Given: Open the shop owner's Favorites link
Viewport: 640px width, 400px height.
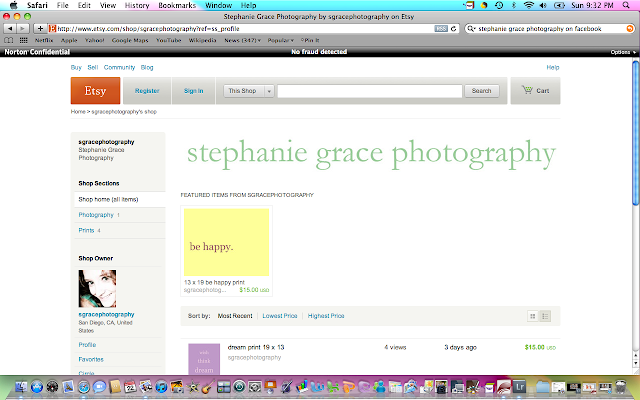Looking at the screenshot, I should (x=91, y=360).
